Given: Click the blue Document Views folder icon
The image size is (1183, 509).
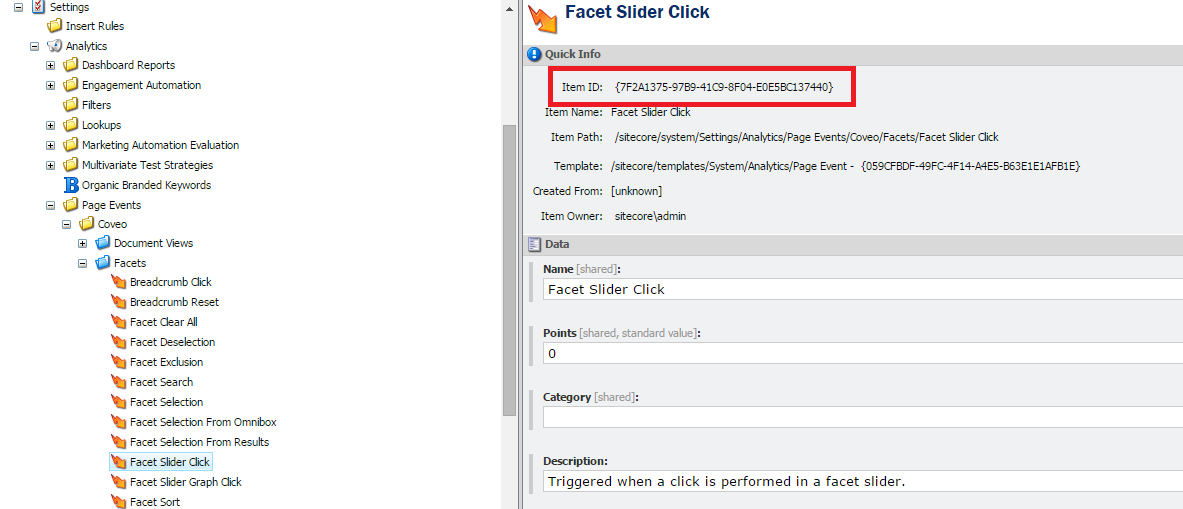Looking at the screenshot, I should pyautogui.click(x=103, y=243).
